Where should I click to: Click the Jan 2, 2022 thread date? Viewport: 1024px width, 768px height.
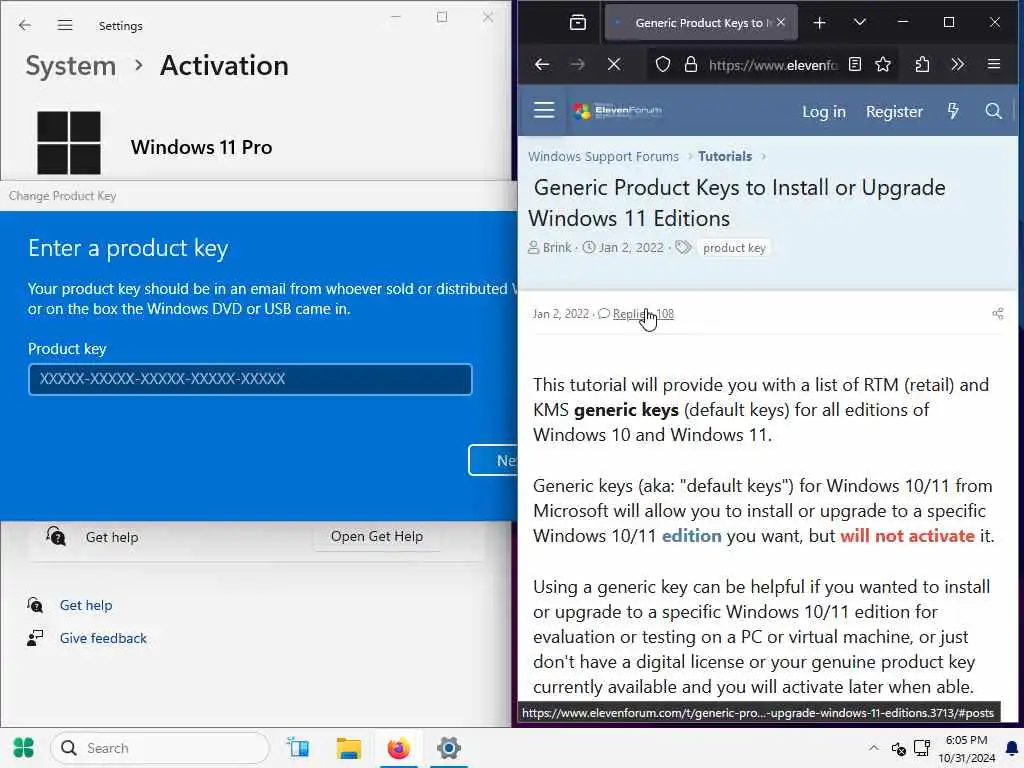tap(631, 248)
